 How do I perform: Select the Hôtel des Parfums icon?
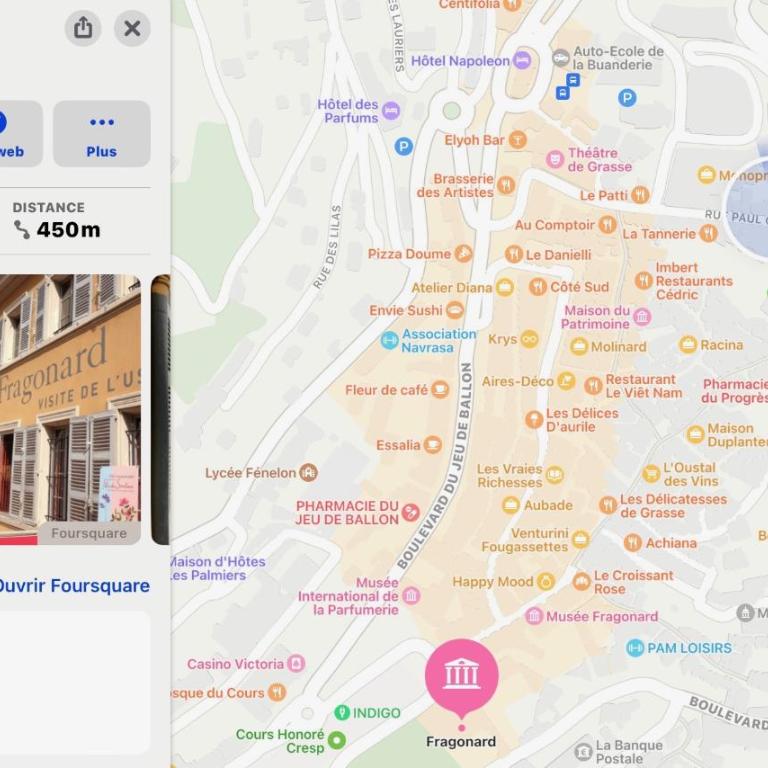pos(391,111)
